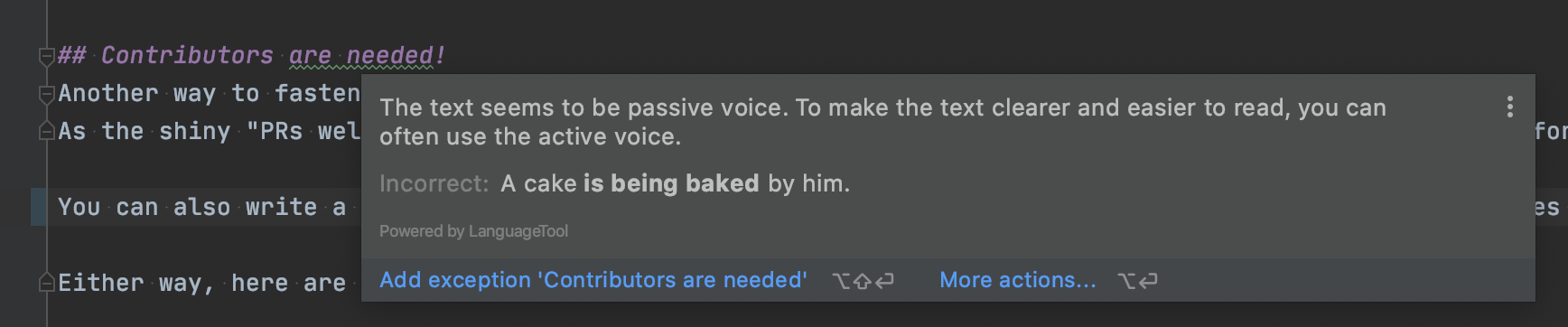Toggle fold marker beside 'Either way, here are'
The height and width of the screenshot is (327, 1568).
click(x=47, y=284)
